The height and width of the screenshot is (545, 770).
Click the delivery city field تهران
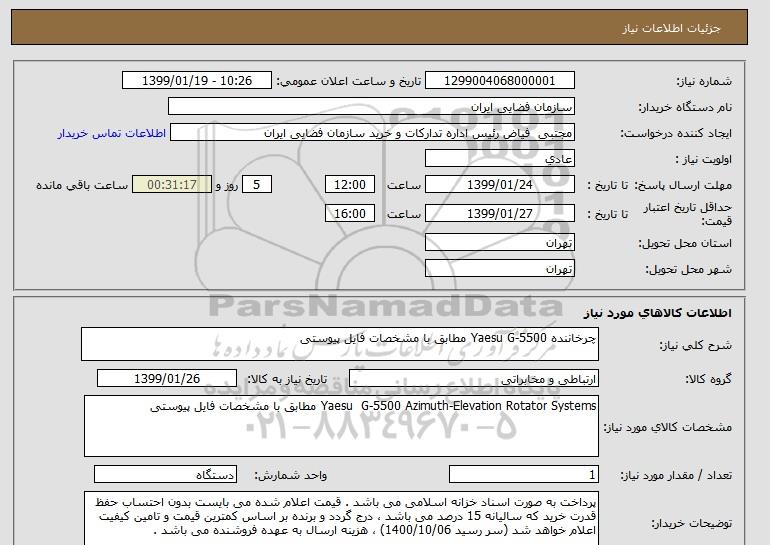(499, 269)
